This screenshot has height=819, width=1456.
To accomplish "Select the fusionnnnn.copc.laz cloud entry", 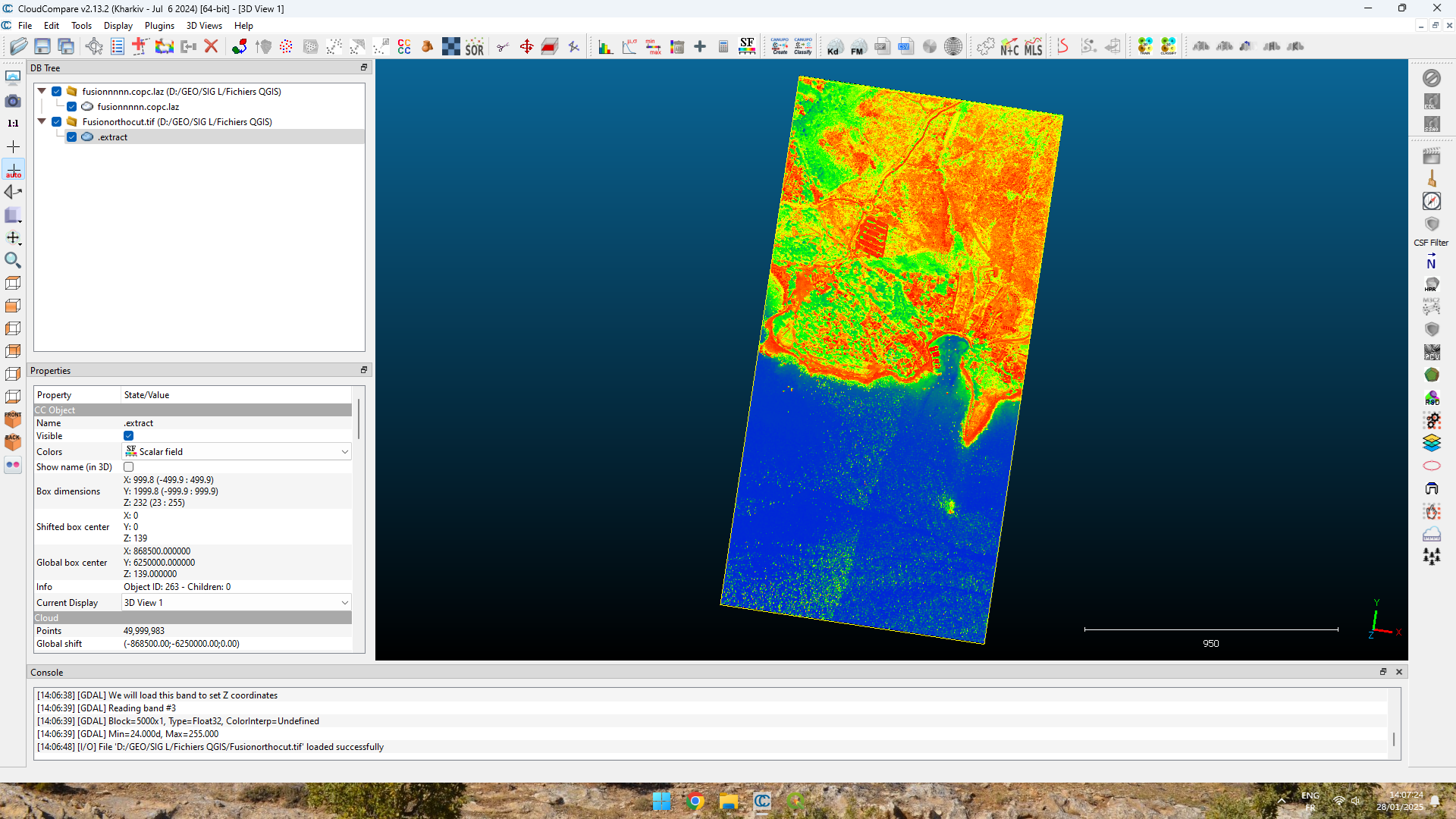I will click(x=138, y=107).
